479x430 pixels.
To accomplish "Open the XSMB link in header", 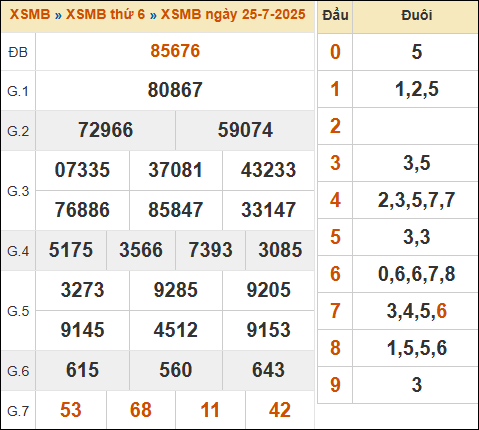I will pyautogui.click(x=30, y=14).
